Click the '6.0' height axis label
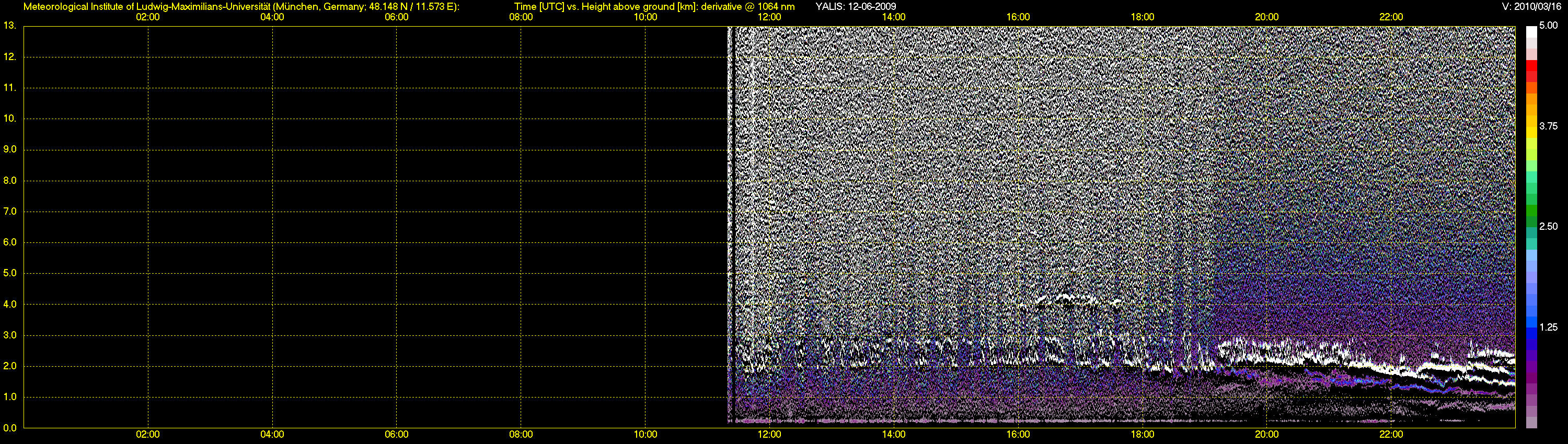 coord(10,242)
